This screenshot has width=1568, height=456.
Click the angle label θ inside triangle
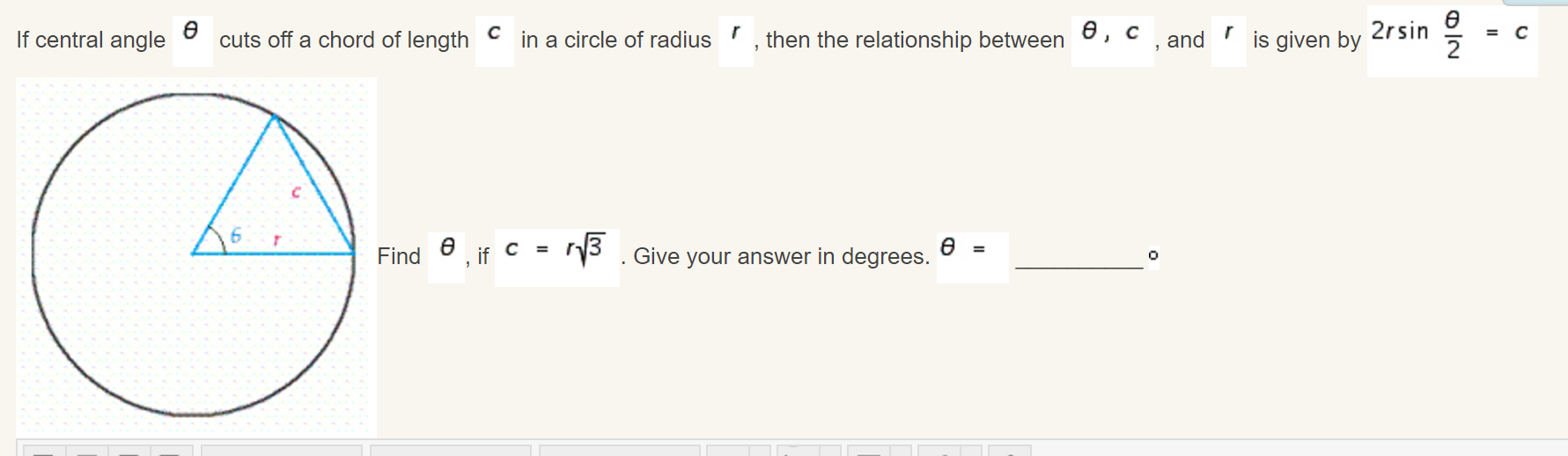(x=235, y=236)
